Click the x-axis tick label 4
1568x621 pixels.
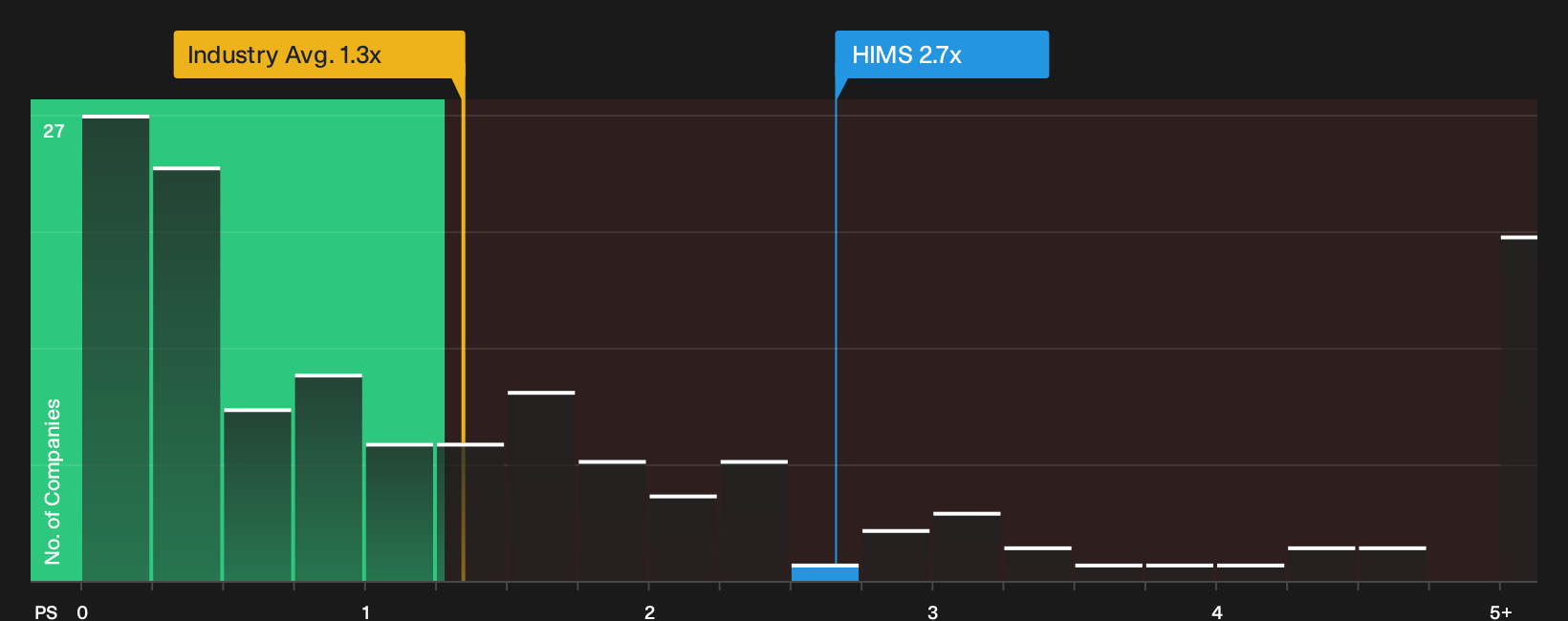1217,612
